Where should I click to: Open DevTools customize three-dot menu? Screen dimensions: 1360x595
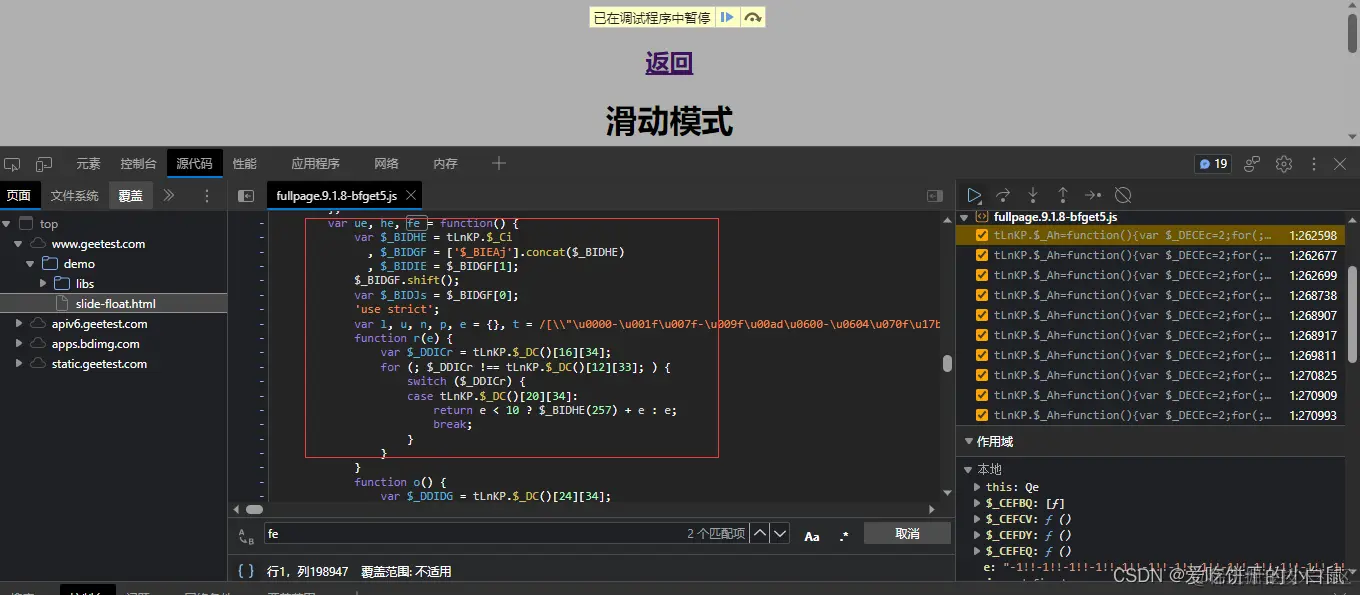1313,164
